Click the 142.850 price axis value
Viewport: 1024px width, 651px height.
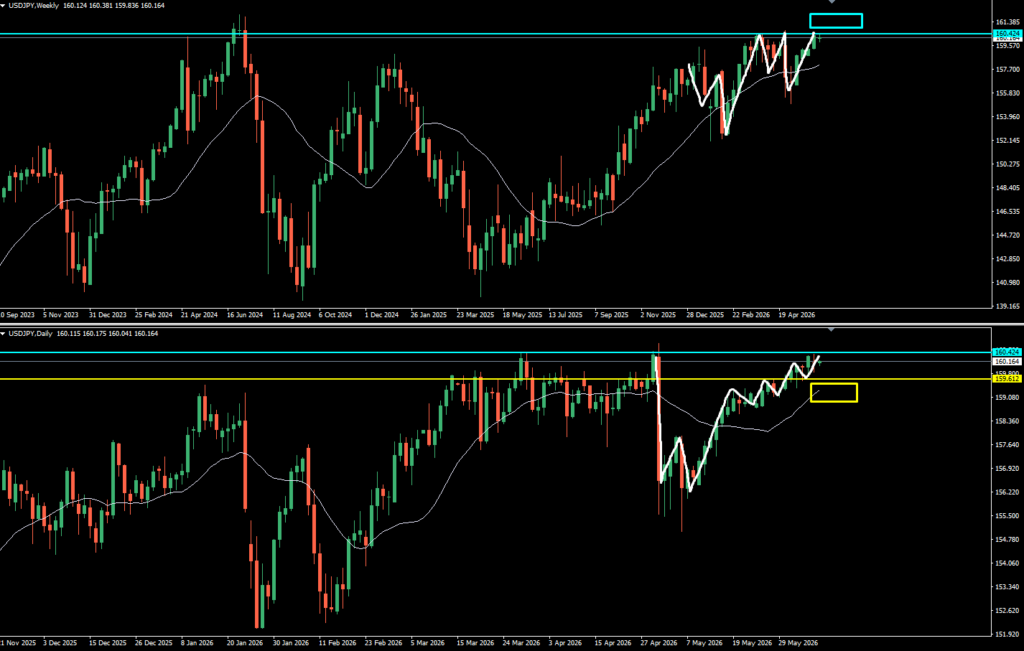(1008, 259)
